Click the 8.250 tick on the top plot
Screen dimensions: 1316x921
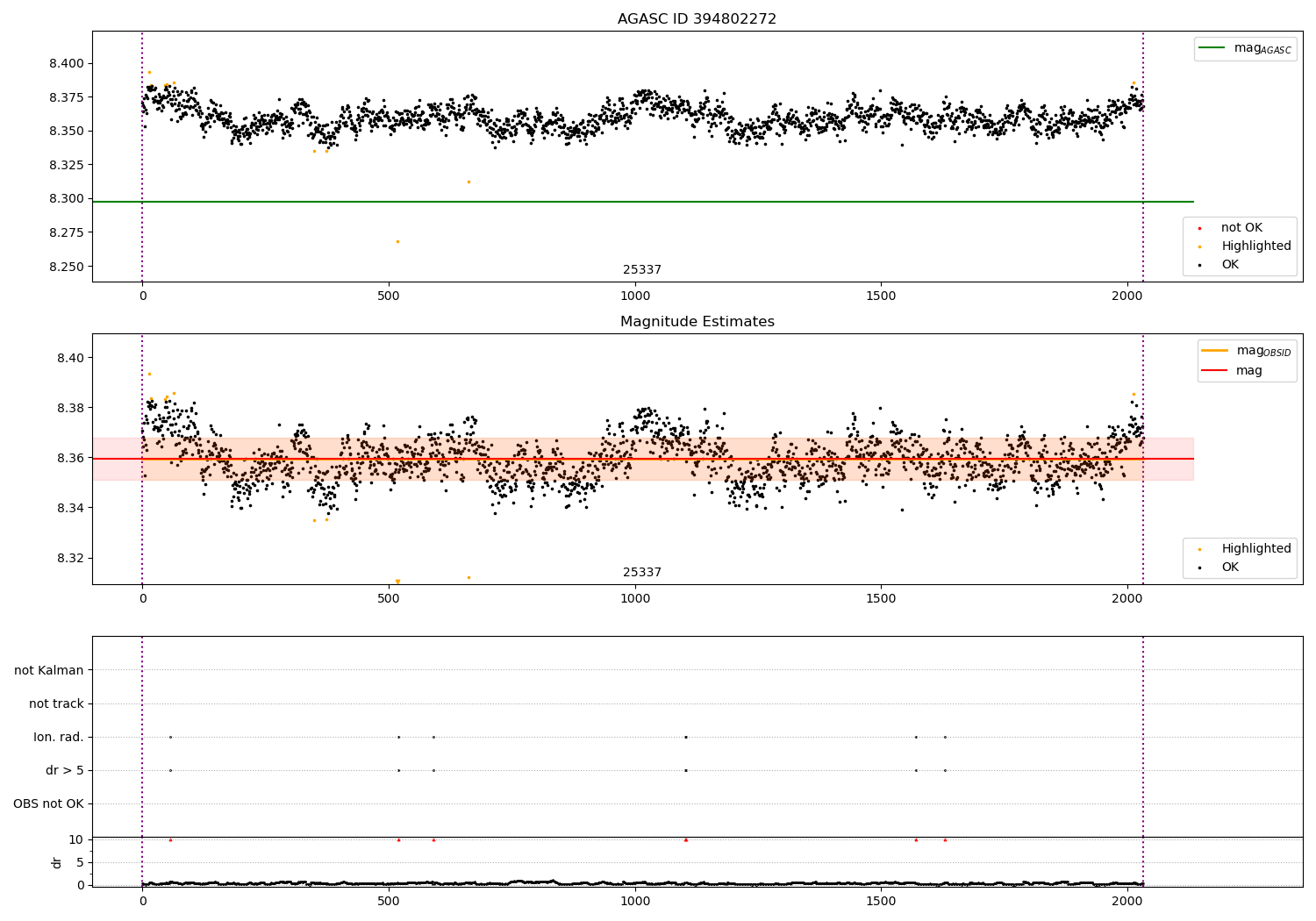point(67,267)
